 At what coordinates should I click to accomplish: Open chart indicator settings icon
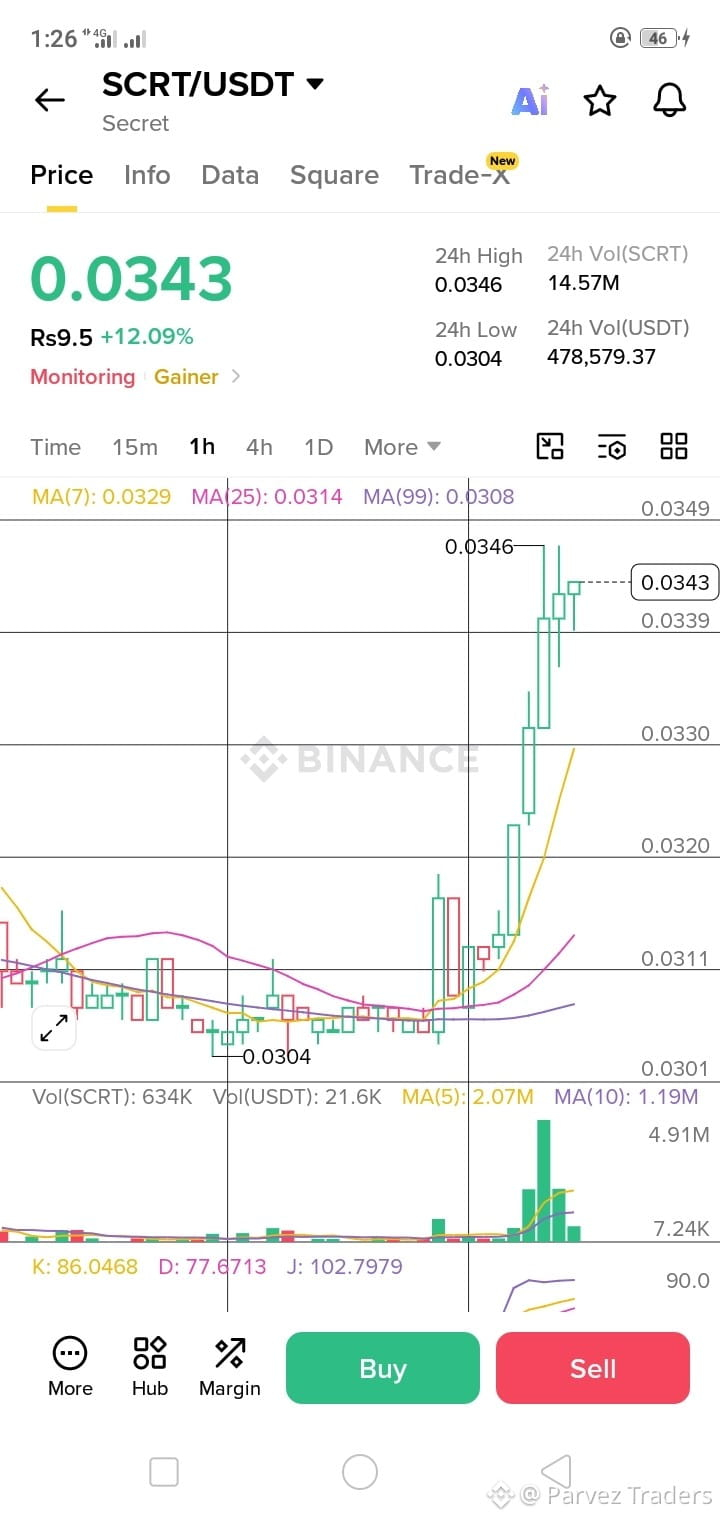612,447
